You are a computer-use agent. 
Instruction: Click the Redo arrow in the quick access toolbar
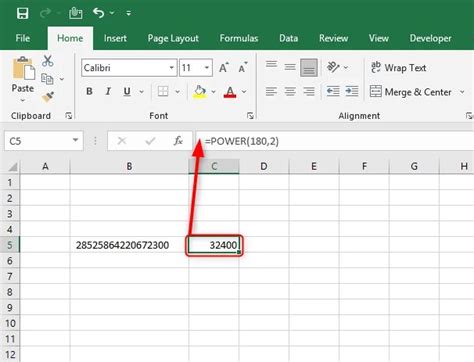tap(45, 13)
